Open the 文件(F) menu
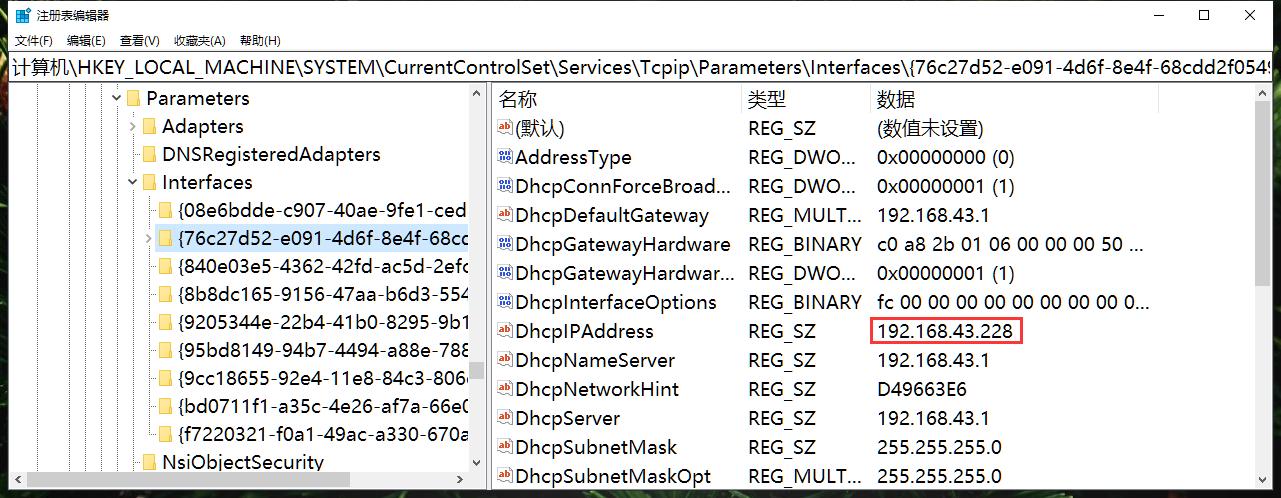Screen dimensions: 1281x498 click(x=33, y=41)
